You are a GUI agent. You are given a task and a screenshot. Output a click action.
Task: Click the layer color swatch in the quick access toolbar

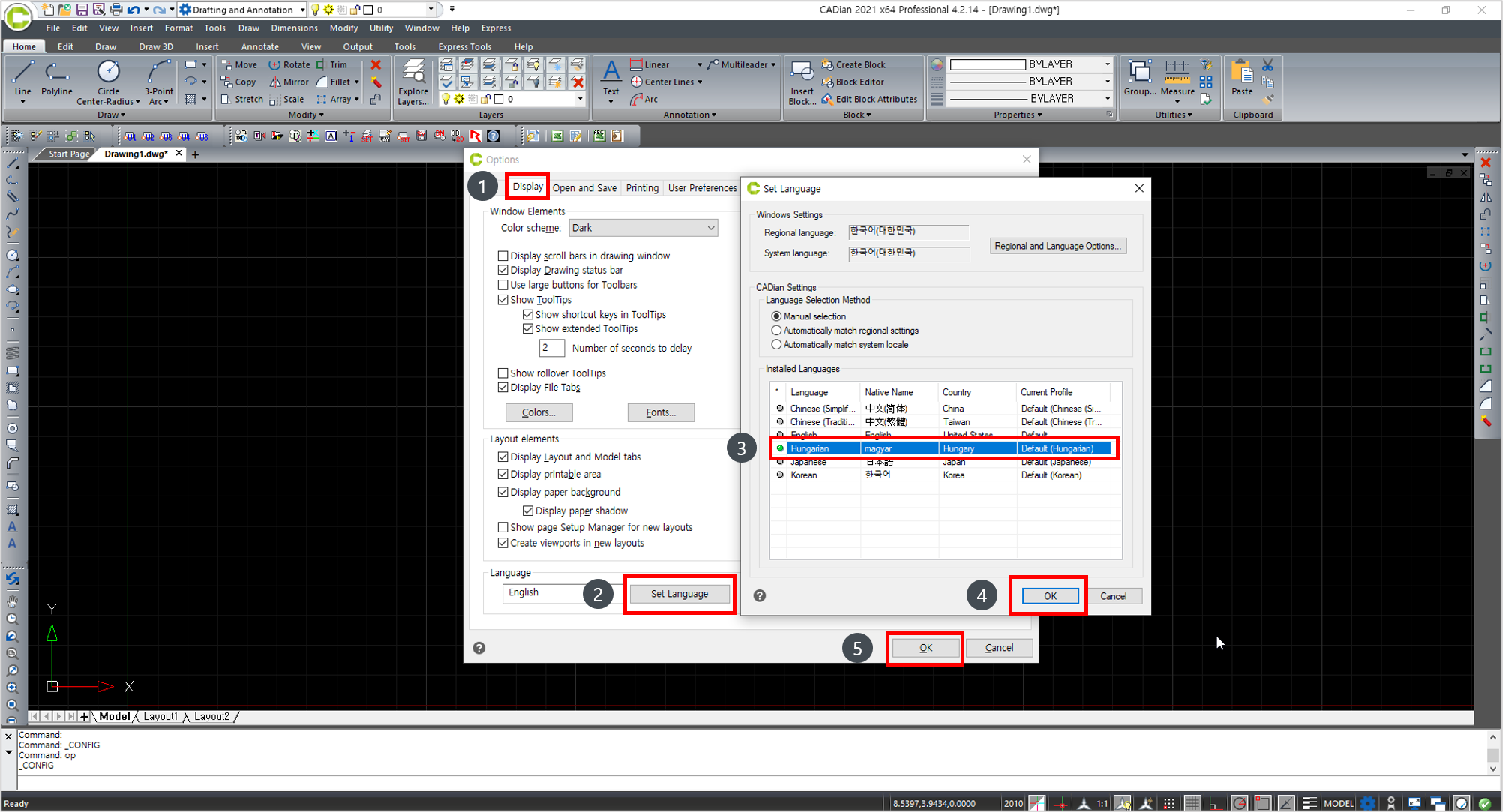click(368, 10)
